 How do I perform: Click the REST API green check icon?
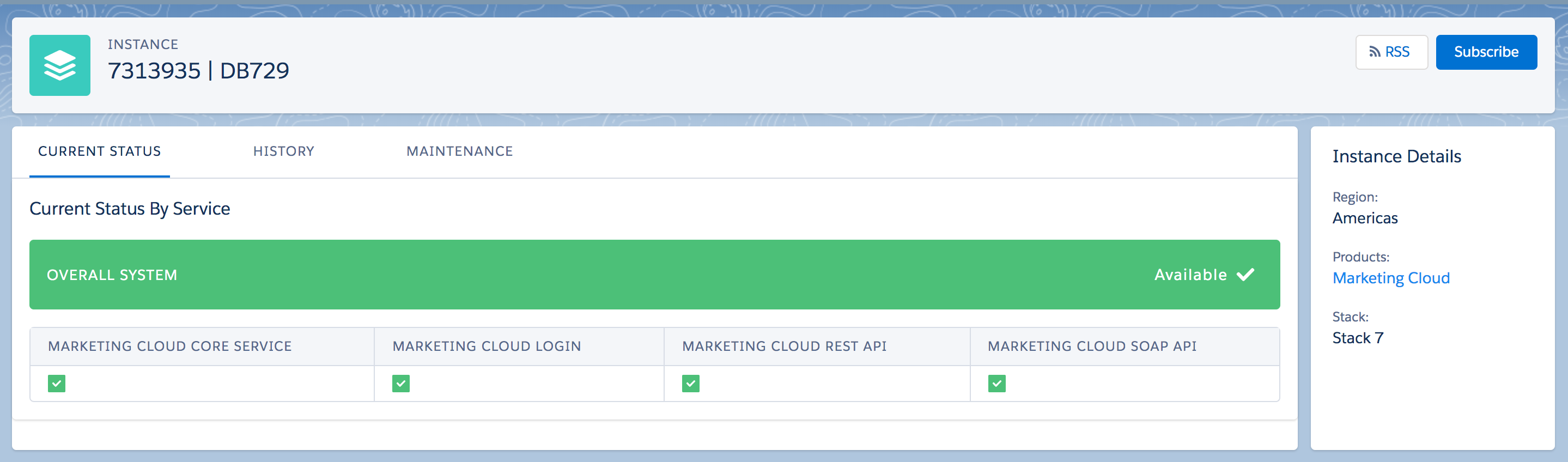coord(691,384)
